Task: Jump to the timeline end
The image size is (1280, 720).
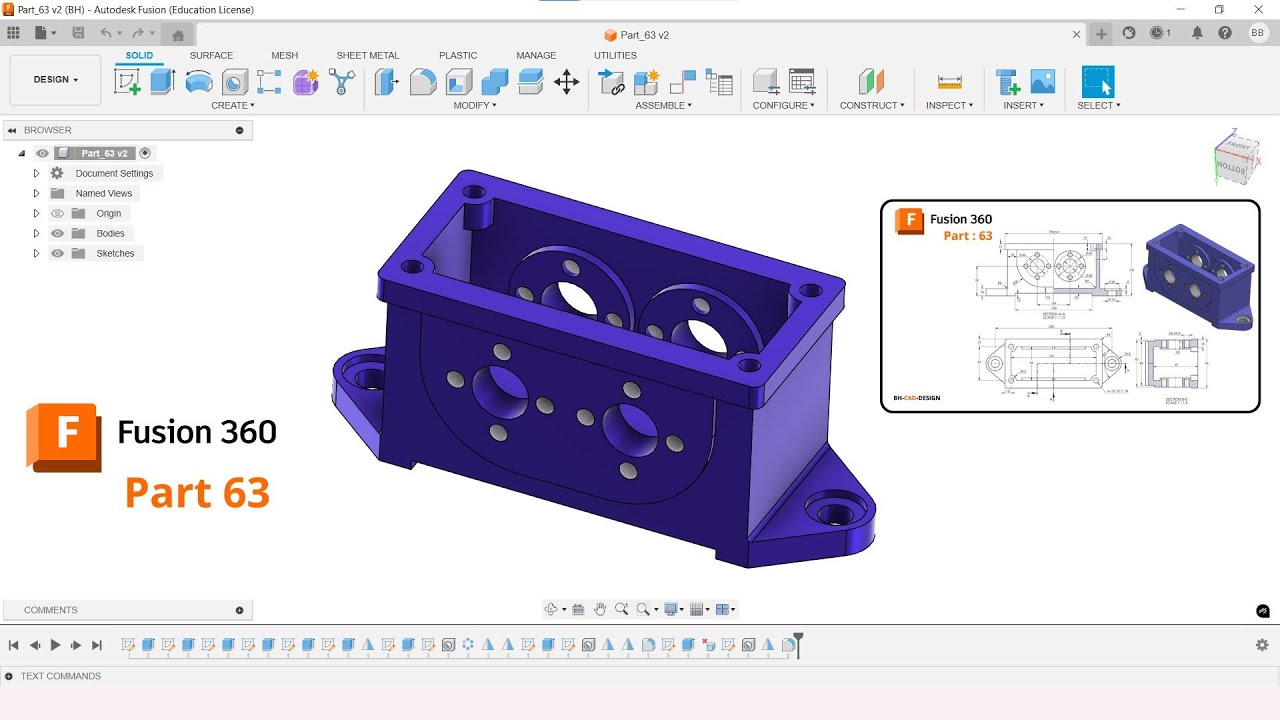Action: tap(97, 645)
